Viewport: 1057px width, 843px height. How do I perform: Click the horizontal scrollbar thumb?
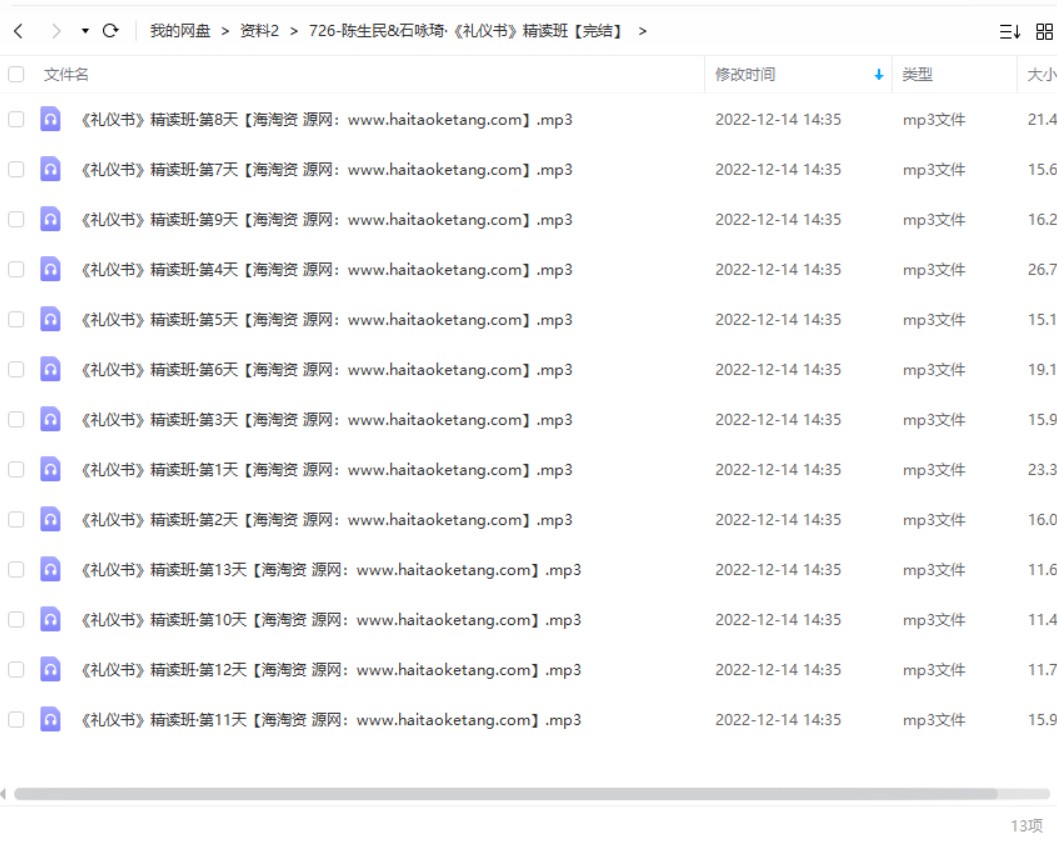pyautogui.click(x=506, y=794)
